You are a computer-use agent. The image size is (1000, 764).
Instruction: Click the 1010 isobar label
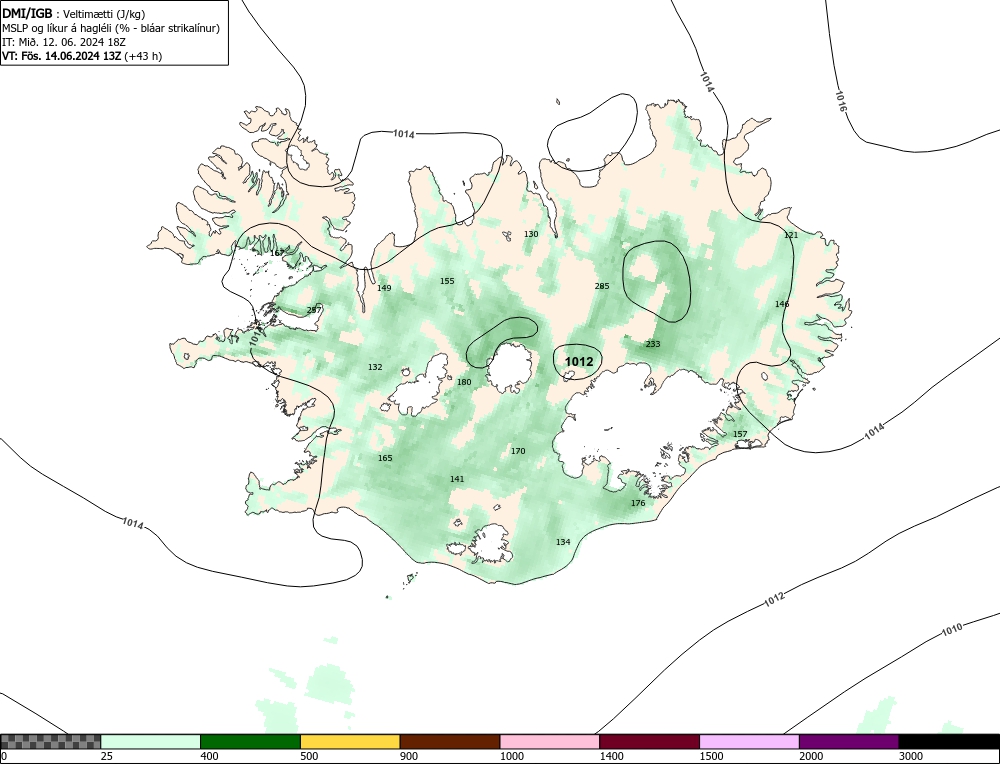tap(952, 629)
